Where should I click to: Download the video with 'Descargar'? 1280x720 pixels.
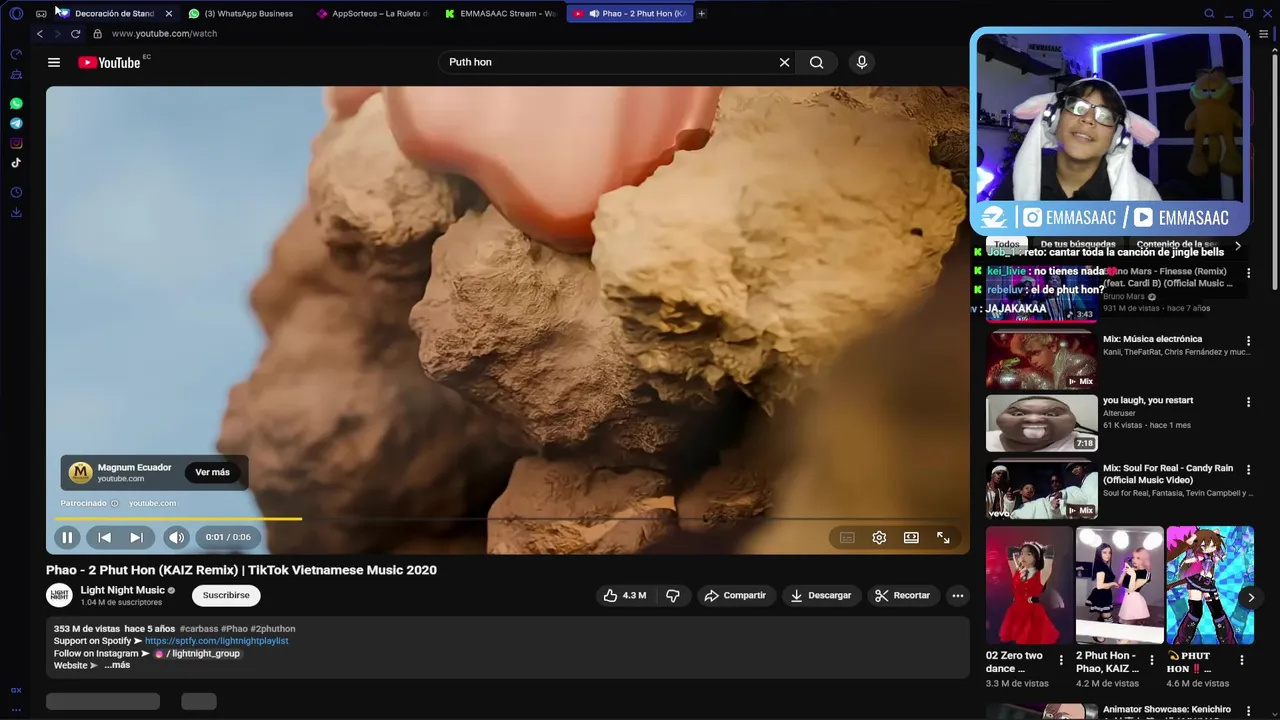pos(820,595)
